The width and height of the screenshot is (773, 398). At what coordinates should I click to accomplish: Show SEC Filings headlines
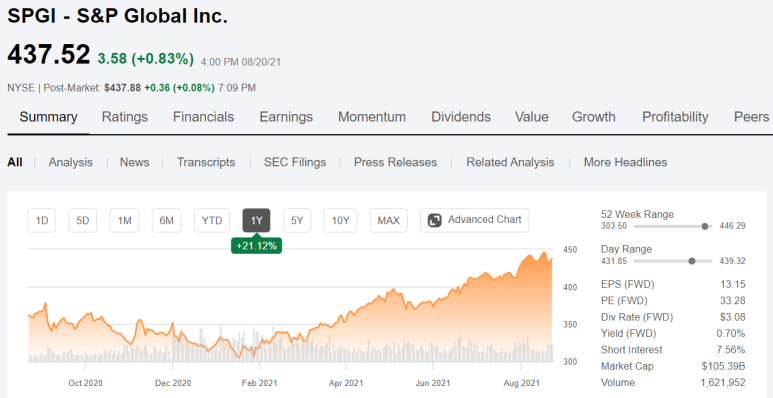tap(295, 162)
